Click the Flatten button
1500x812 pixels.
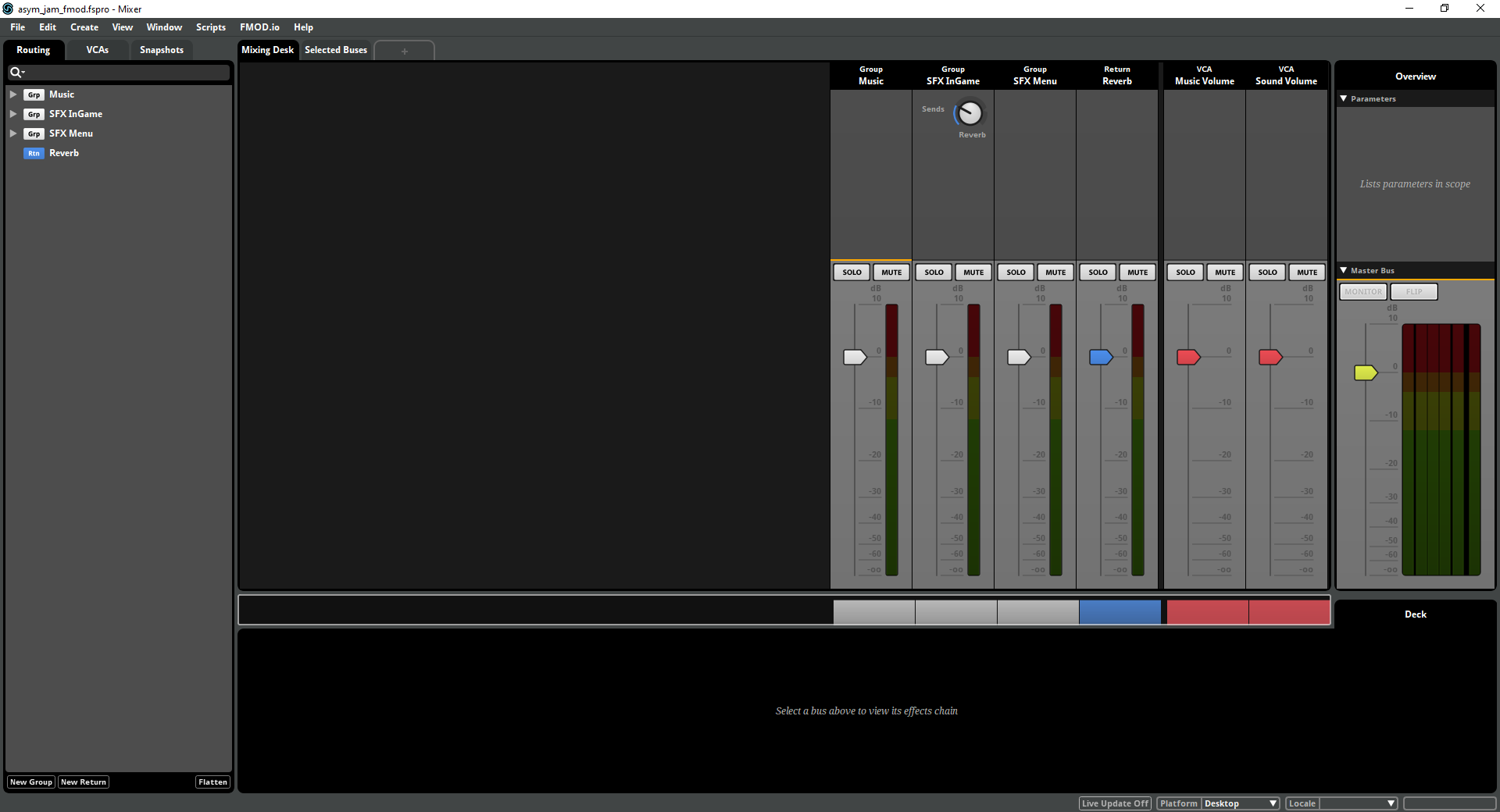[x=212, y=782]
